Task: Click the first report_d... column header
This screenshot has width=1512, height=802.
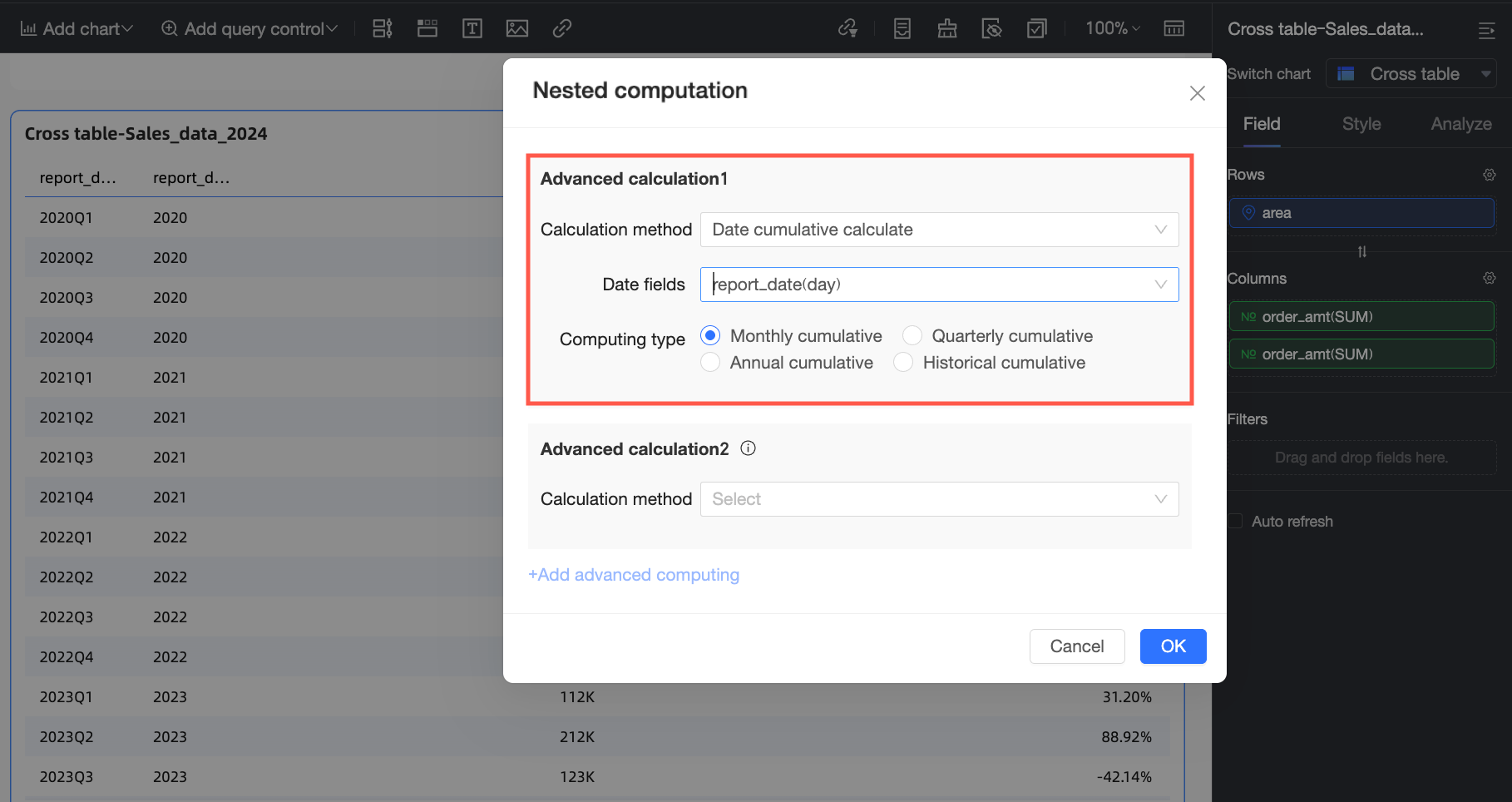Action: [x=78, y=178]
